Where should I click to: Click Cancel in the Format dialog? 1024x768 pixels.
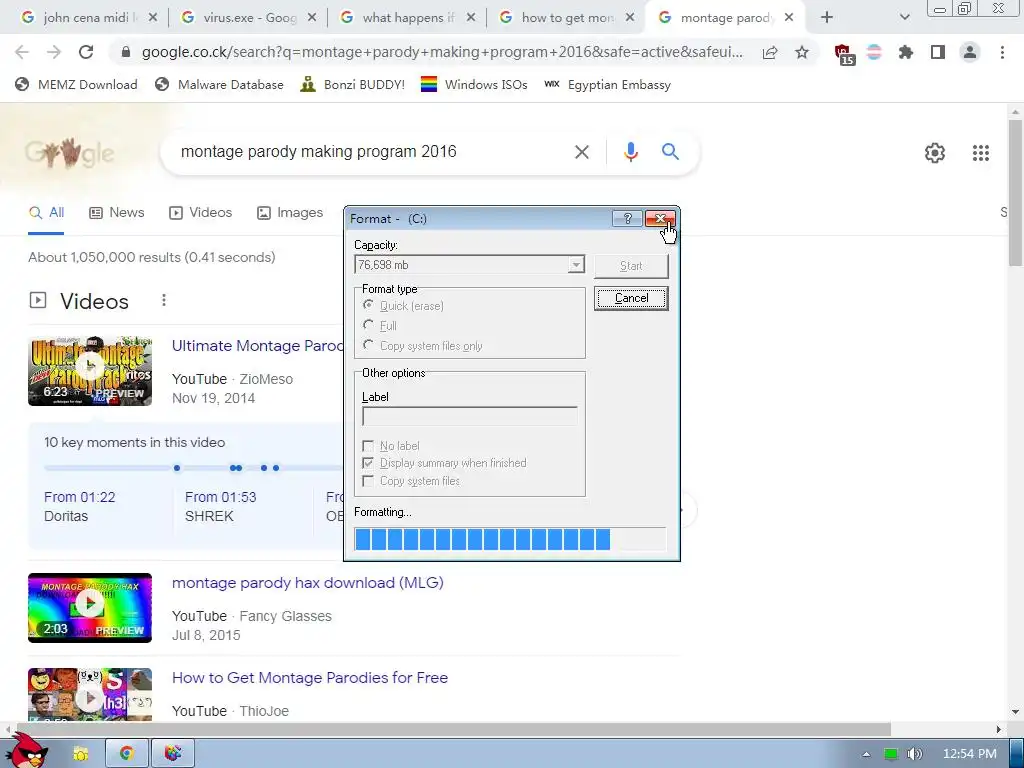[632, 298]
